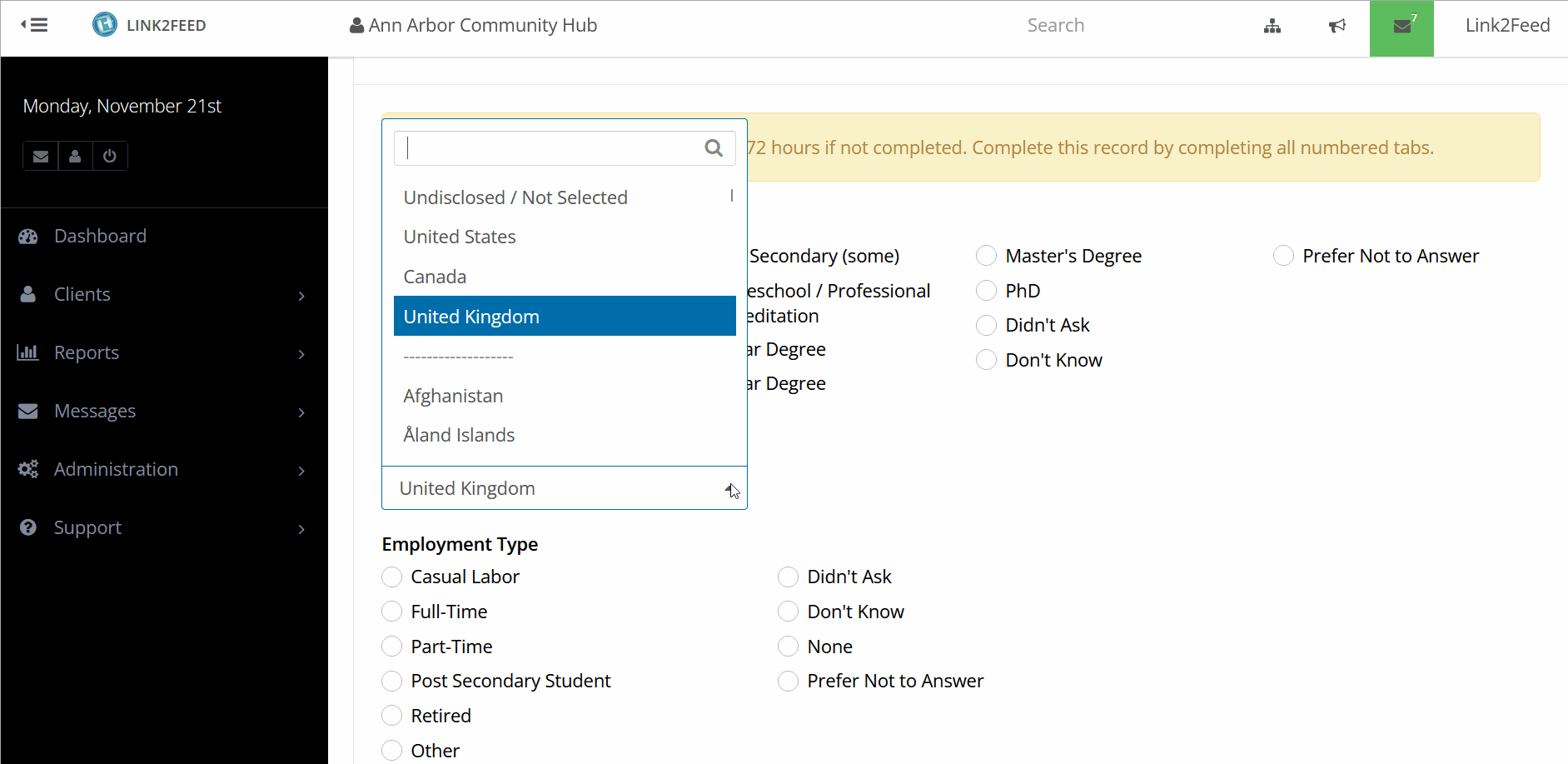Choose the PhD education option
The height and width of the screenshot is (764, 1568).
pyautogui.click(x=987, y=290)
